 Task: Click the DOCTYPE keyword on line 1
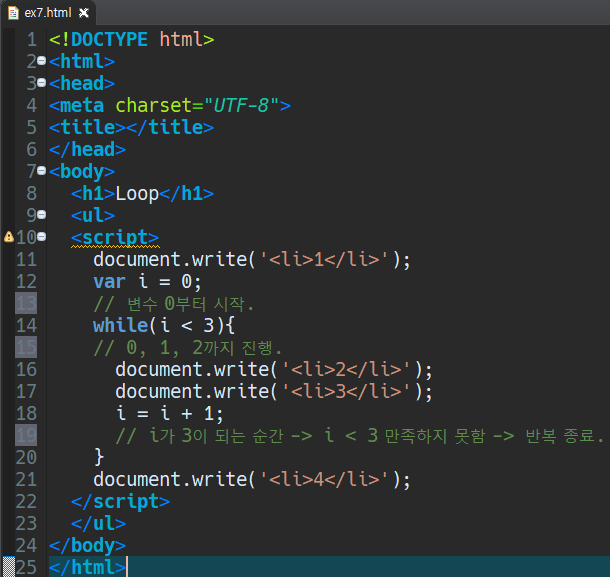coord(109,39)
